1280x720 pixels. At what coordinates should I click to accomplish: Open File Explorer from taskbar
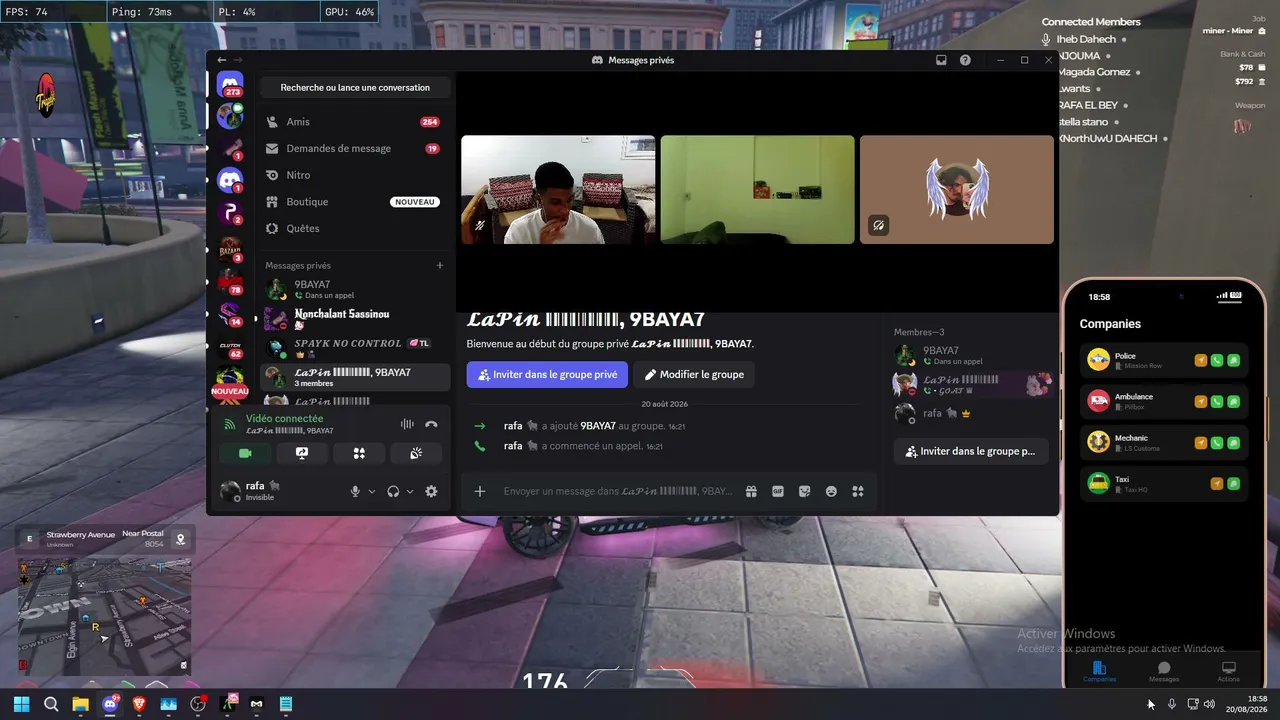coord(80,704)
